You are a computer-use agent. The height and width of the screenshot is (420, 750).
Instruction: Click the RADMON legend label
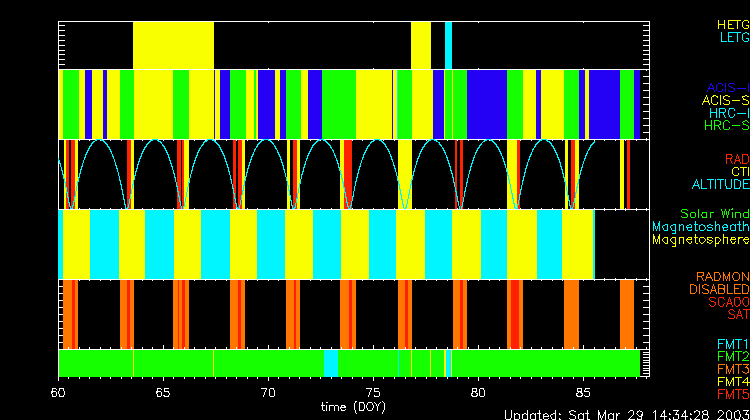point(723,277)
